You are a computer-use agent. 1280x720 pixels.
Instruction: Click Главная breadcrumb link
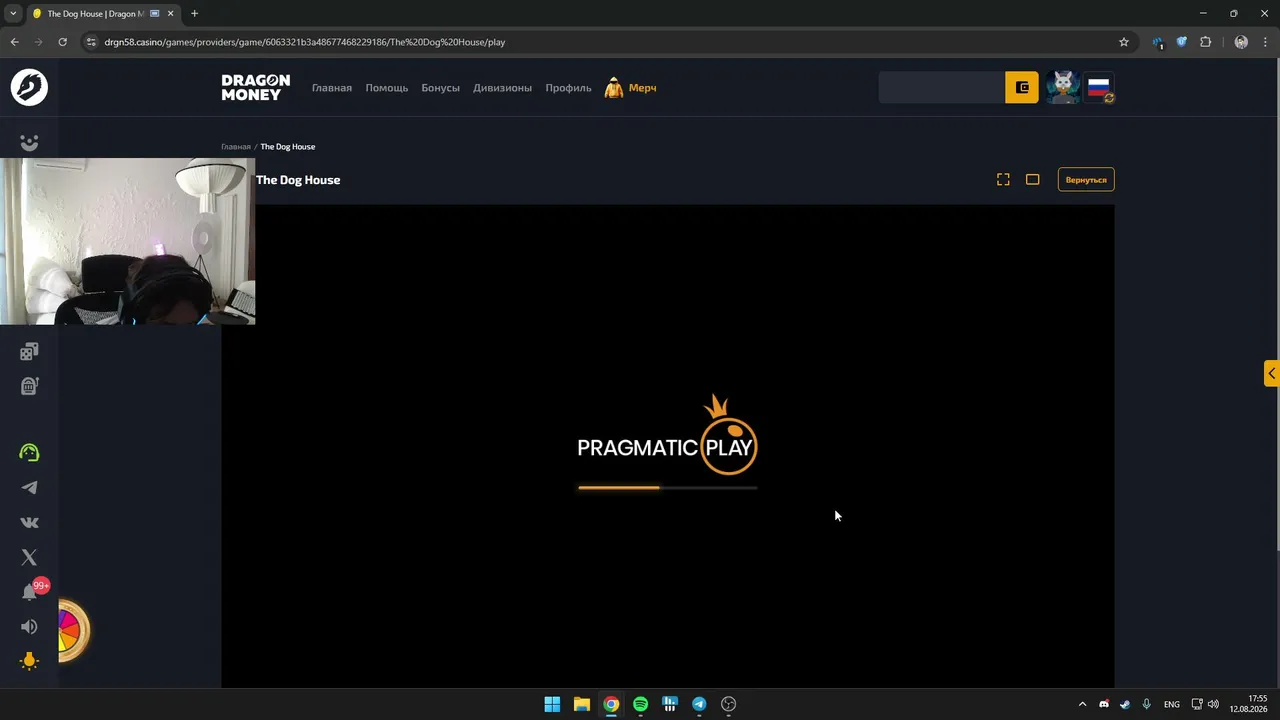[236, 147]
